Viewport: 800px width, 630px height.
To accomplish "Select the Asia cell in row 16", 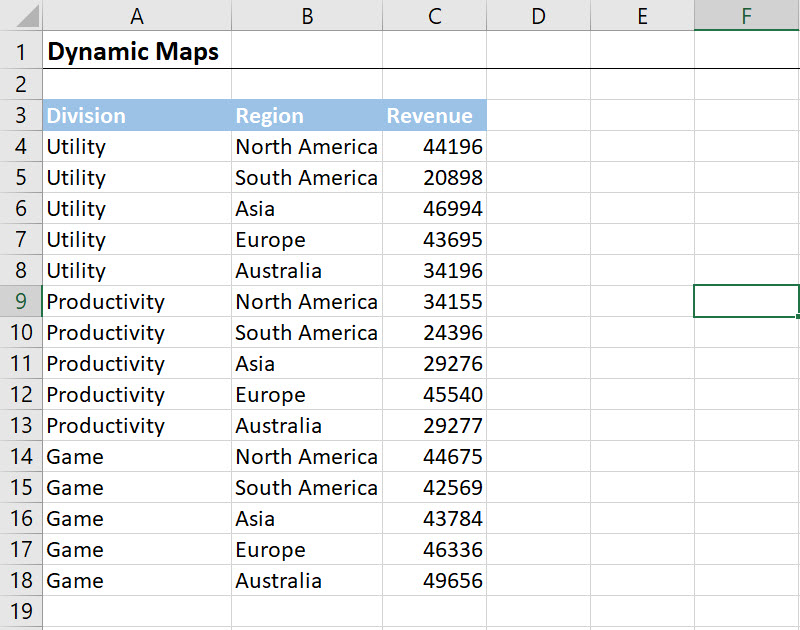I will tap(255, 519).
